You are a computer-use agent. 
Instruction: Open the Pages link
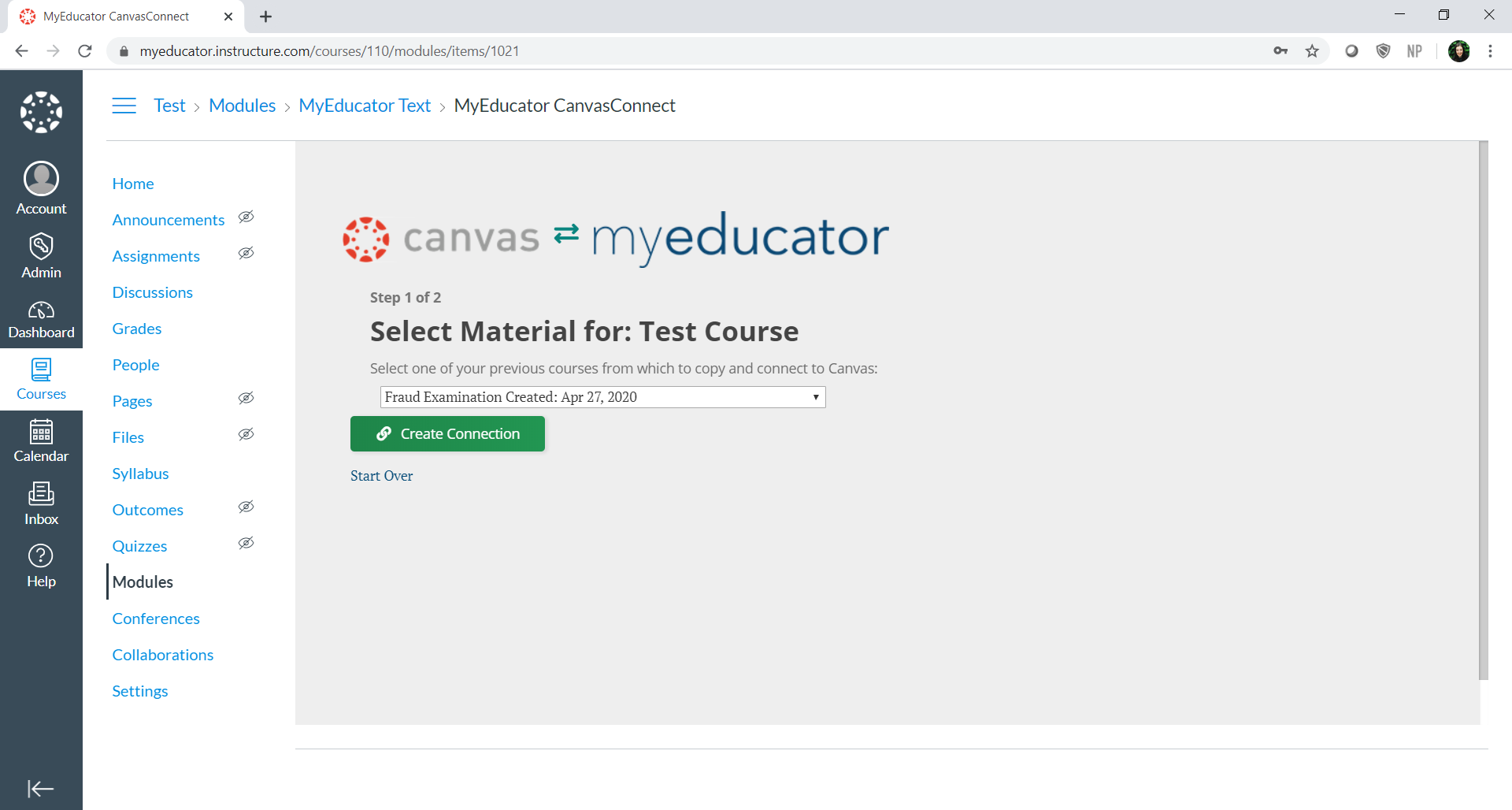click(132, 401)
